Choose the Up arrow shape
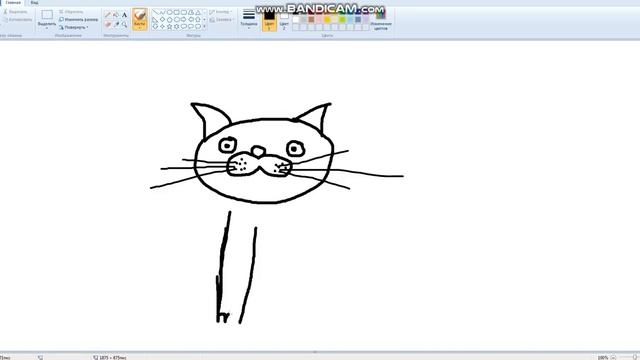 tap(198, 20)
